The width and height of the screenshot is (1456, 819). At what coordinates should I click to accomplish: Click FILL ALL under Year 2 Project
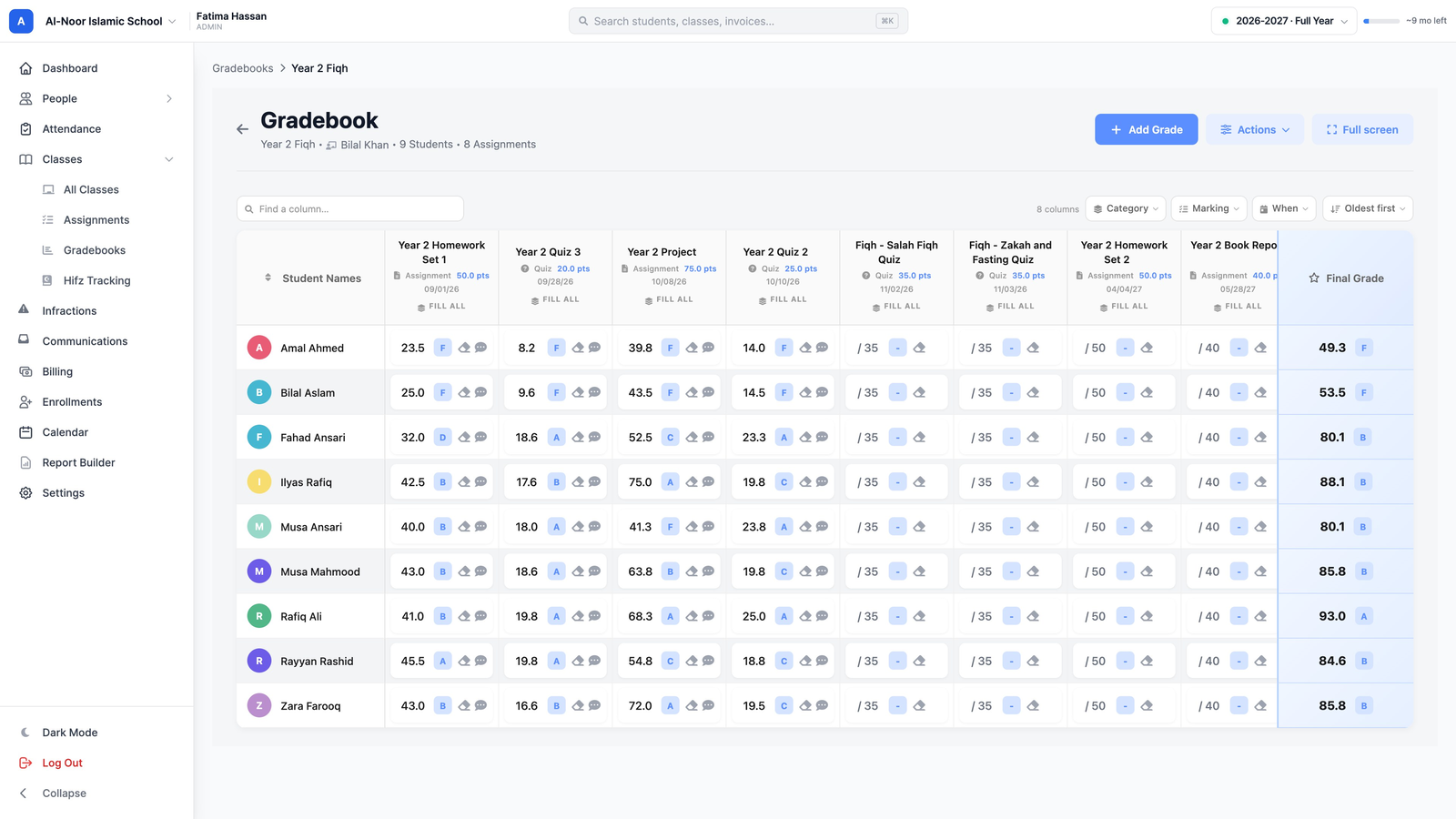669,299
